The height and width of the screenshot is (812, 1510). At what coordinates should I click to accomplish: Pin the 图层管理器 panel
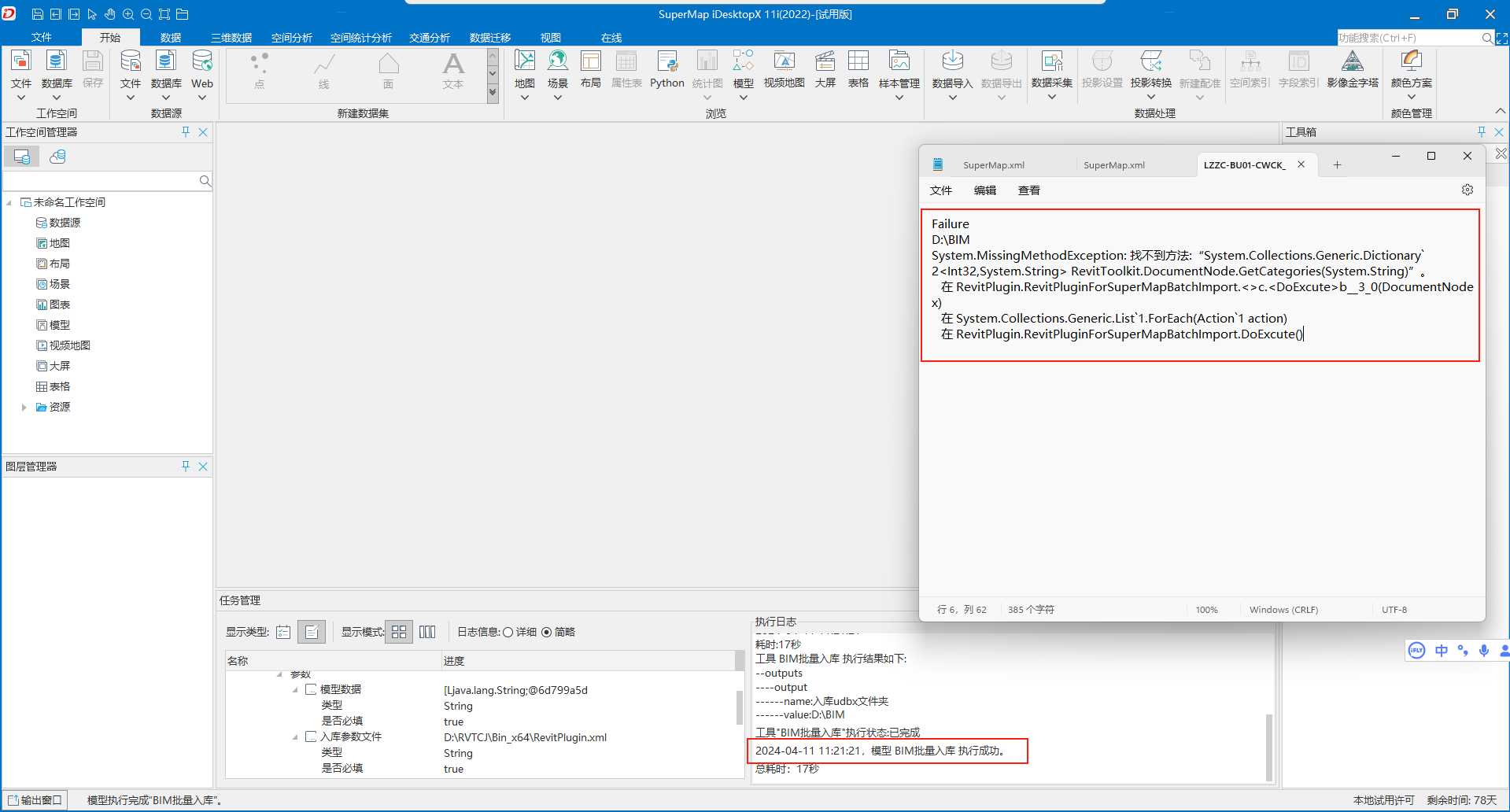click(186, 467)
